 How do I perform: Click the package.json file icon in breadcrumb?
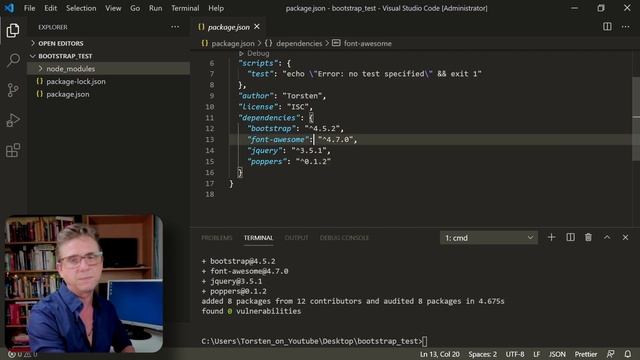pyautogui.click(x=204, y=43)
